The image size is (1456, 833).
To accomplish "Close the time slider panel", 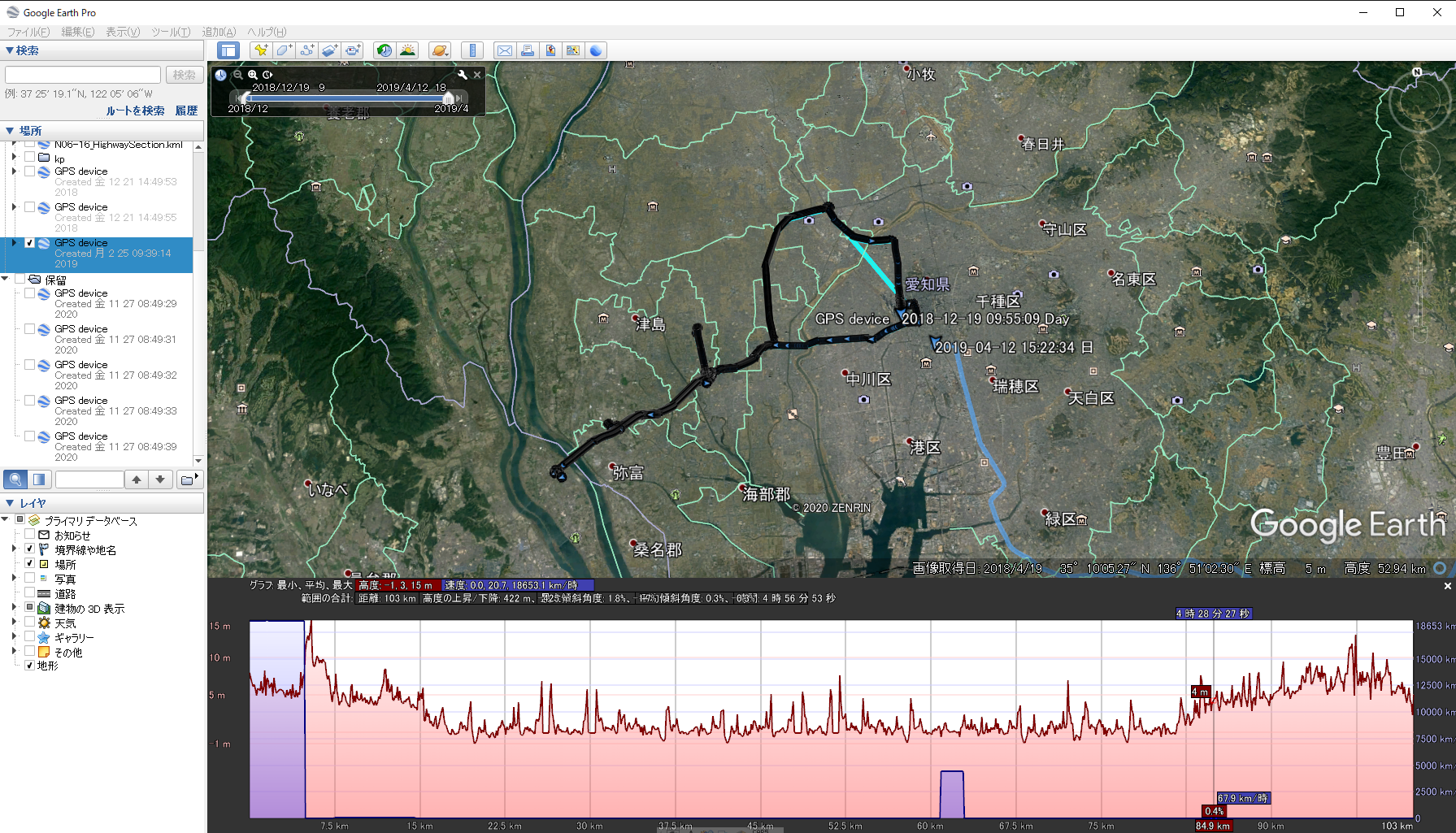I will [x=477, y=75].
